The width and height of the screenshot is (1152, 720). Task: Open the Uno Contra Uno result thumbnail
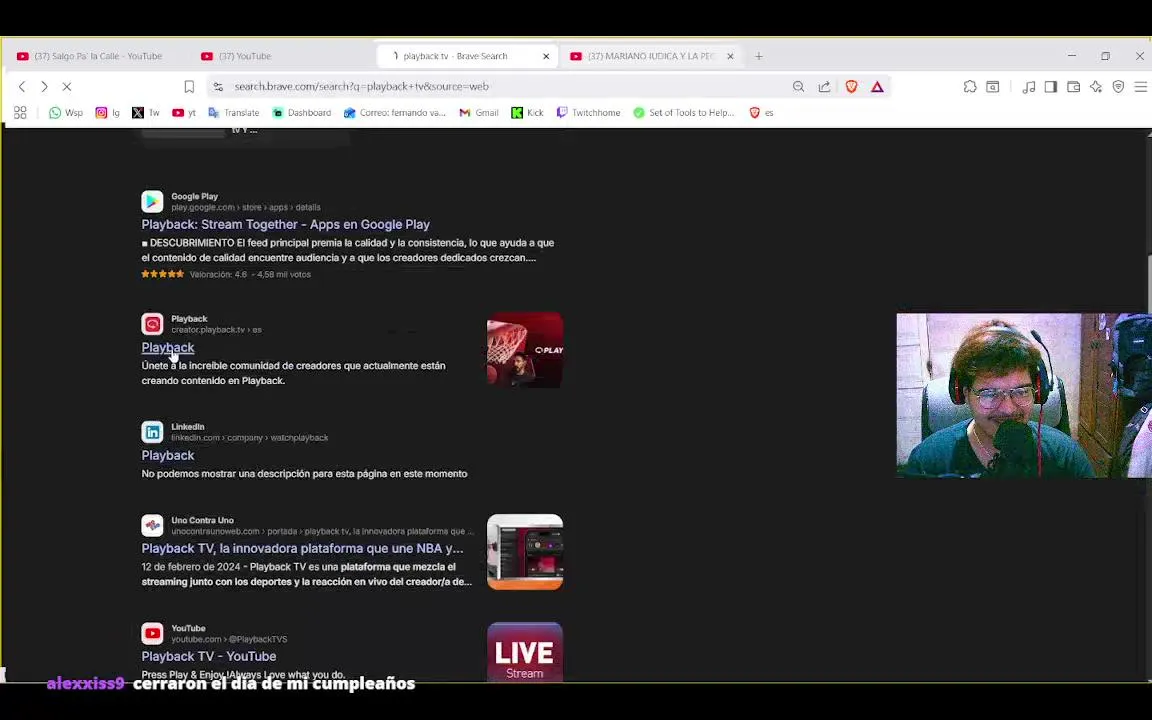[525, 552]
